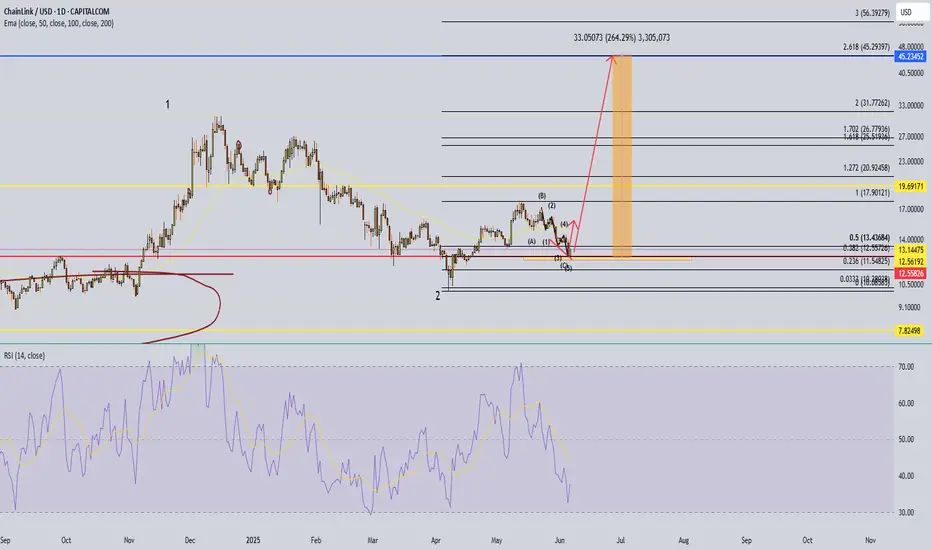Select the 1.702 (26.77936) Fibonacci level label
Image resolution: width=932 pixels, height=550 pixels.
click(x=866, y=129)
